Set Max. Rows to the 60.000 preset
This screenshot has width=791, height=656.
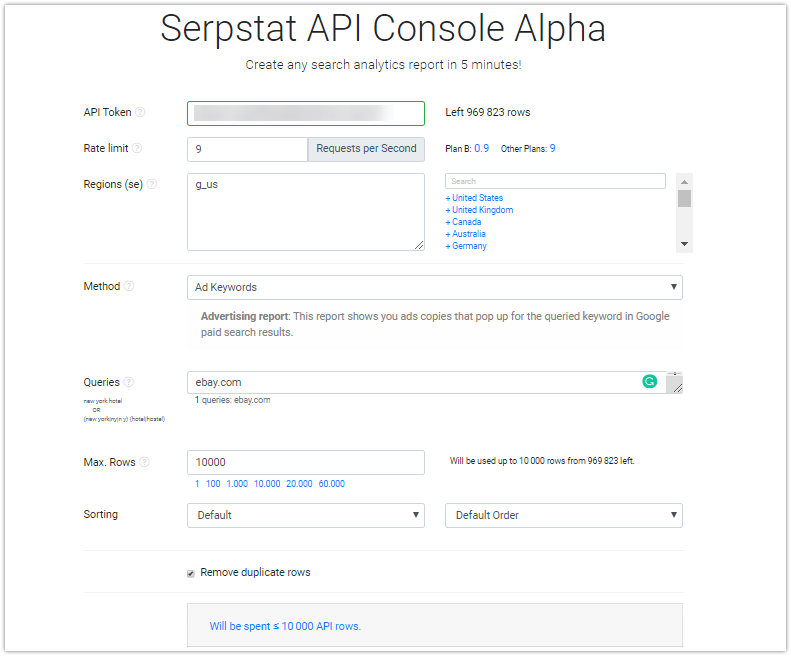[331, 483]
